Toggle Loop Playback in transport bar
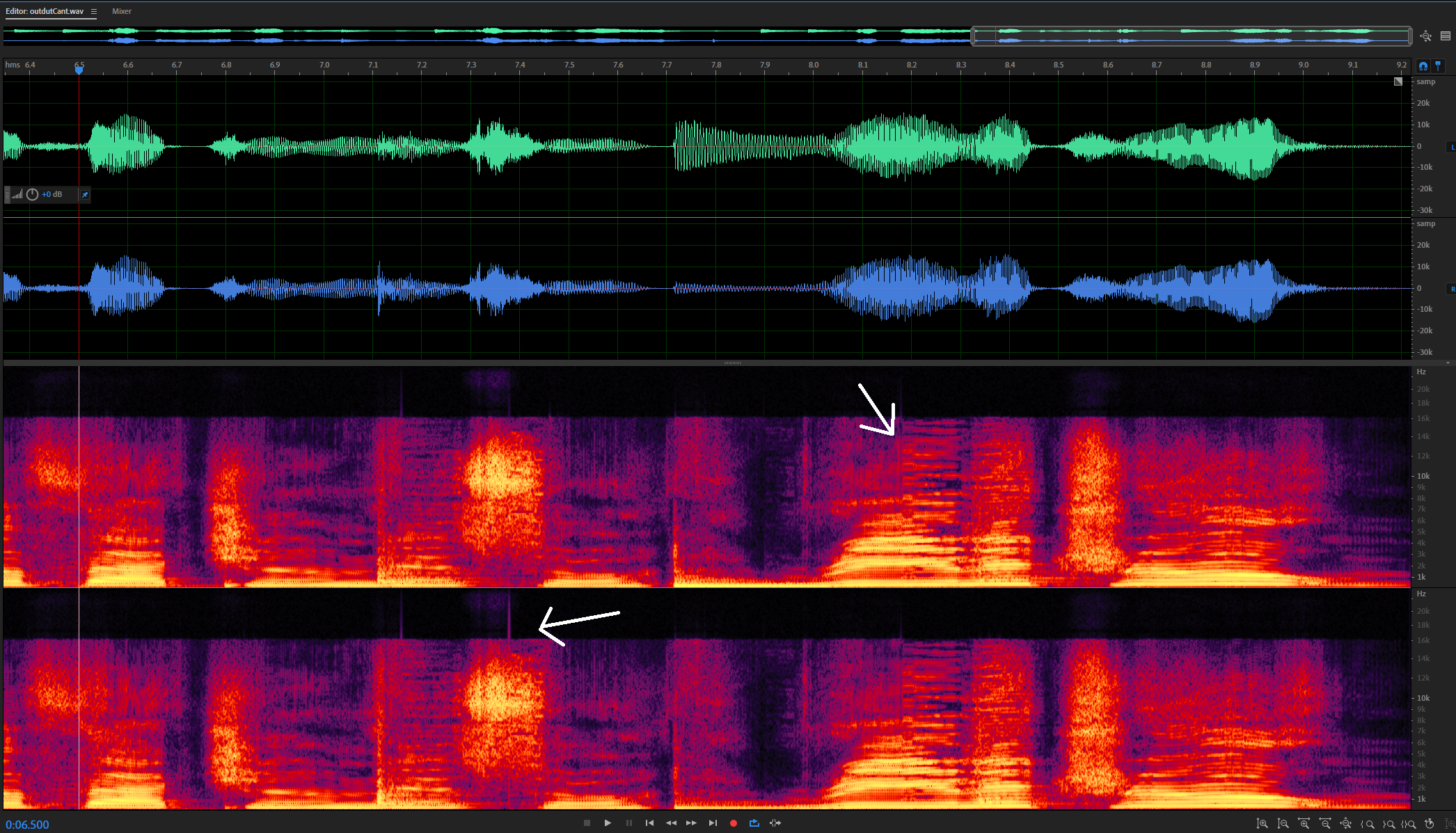Screen dimensions: 1456x833 point(754,823)
